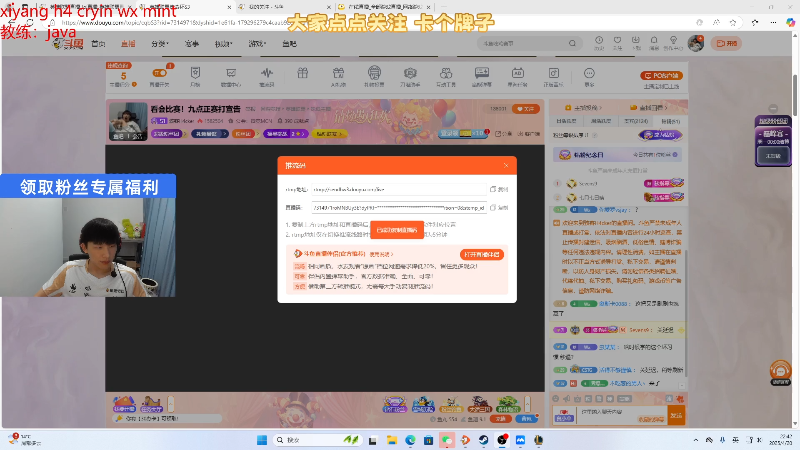Copy the stream key in the dialog
The width and height of the screenshot is (800, 450).
pyautogui.click(x=499, y=208)
